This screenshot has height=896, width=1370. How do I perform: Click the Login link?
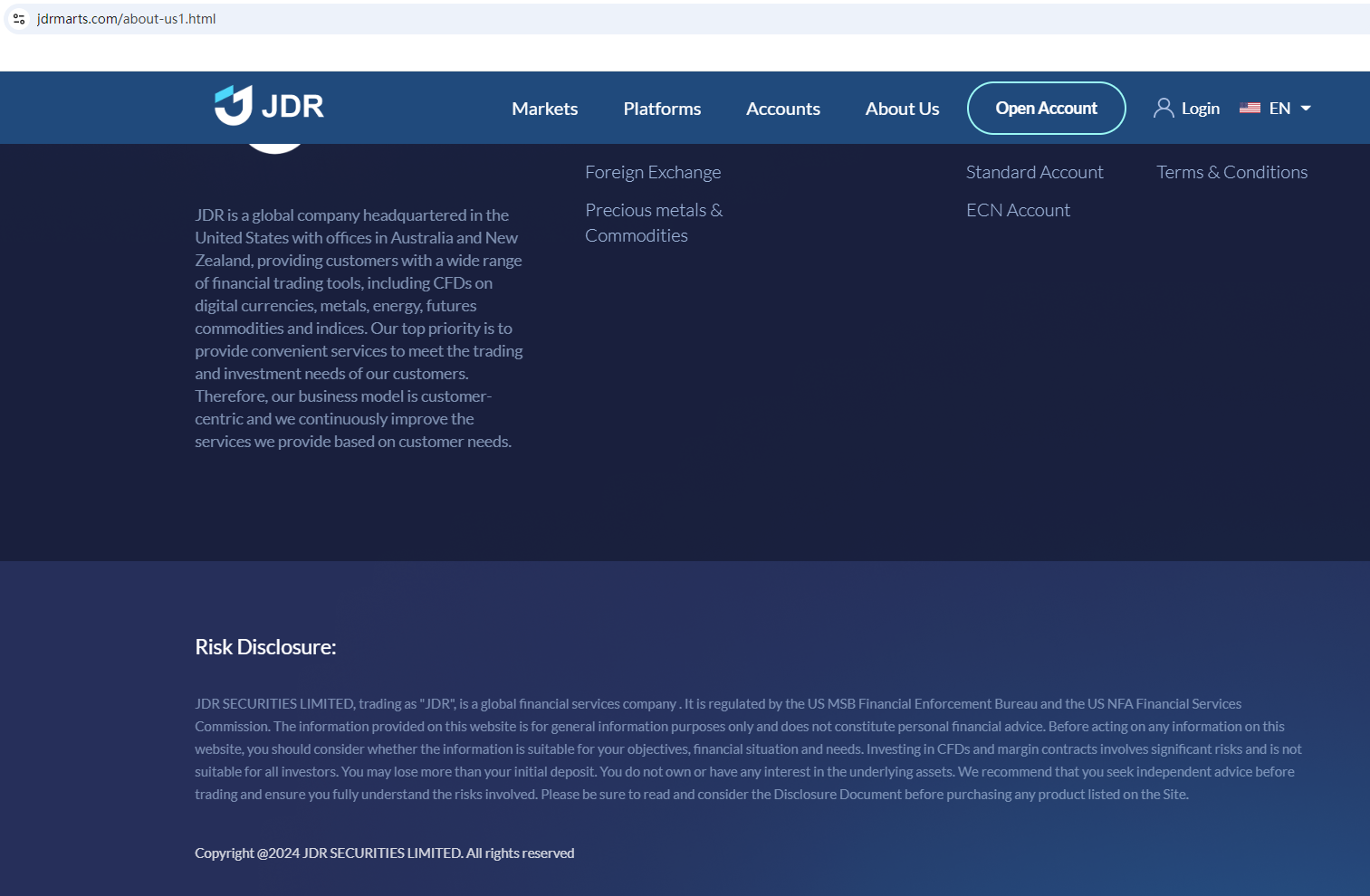pyautogui.click(x=1201, y=109)
